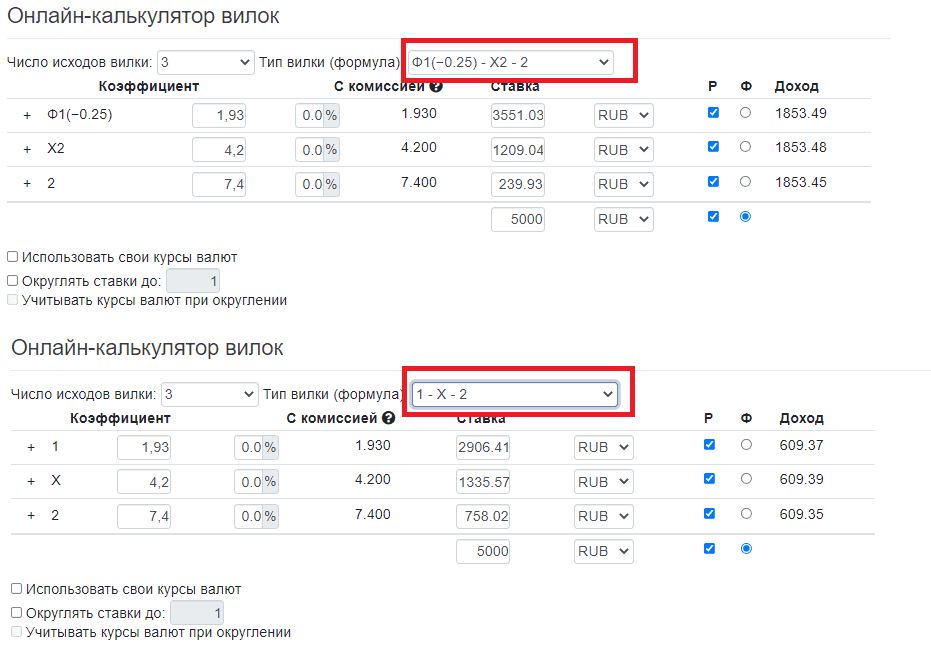Open the commission help icon in upper calculator
Screen dimensions: 931x650
tap(436, 87)
